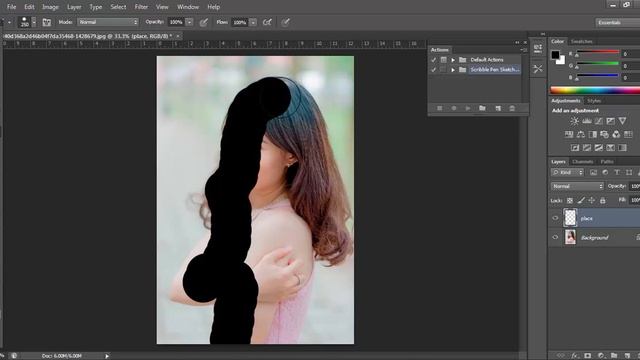This screenshot has width=640, height=360.
Task: Open the Layer menu
Action: 74,7
